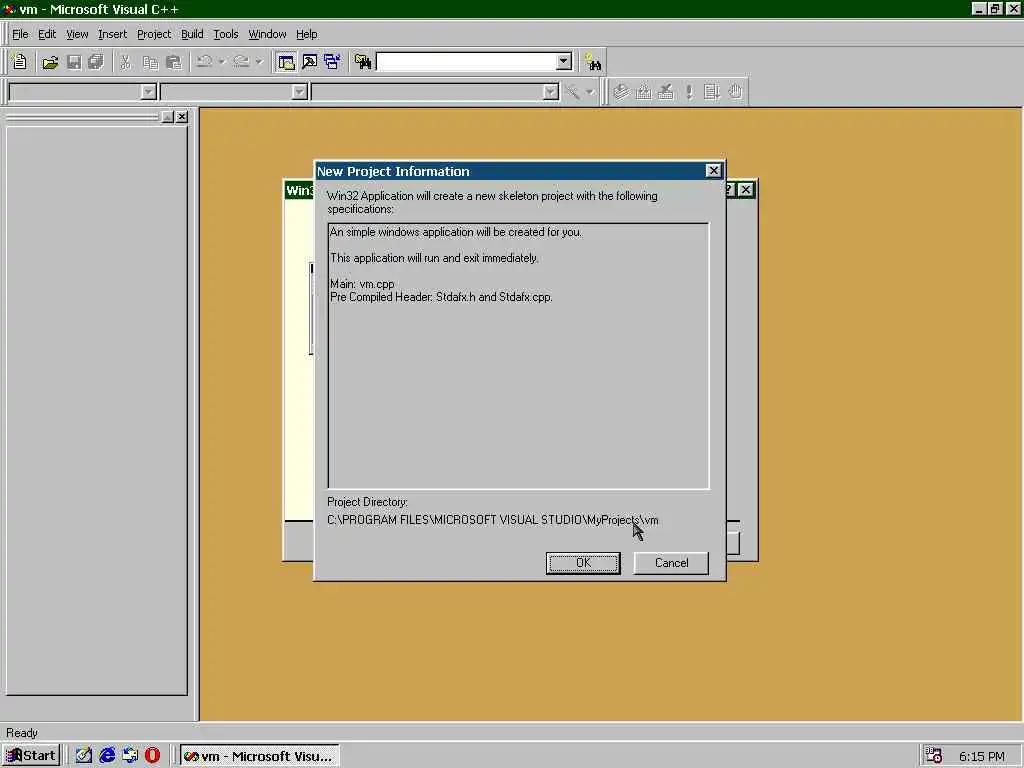Click the WizardBar actions wand icon
The height and width of the screenshot is (768, 1024).
point(573,92)
